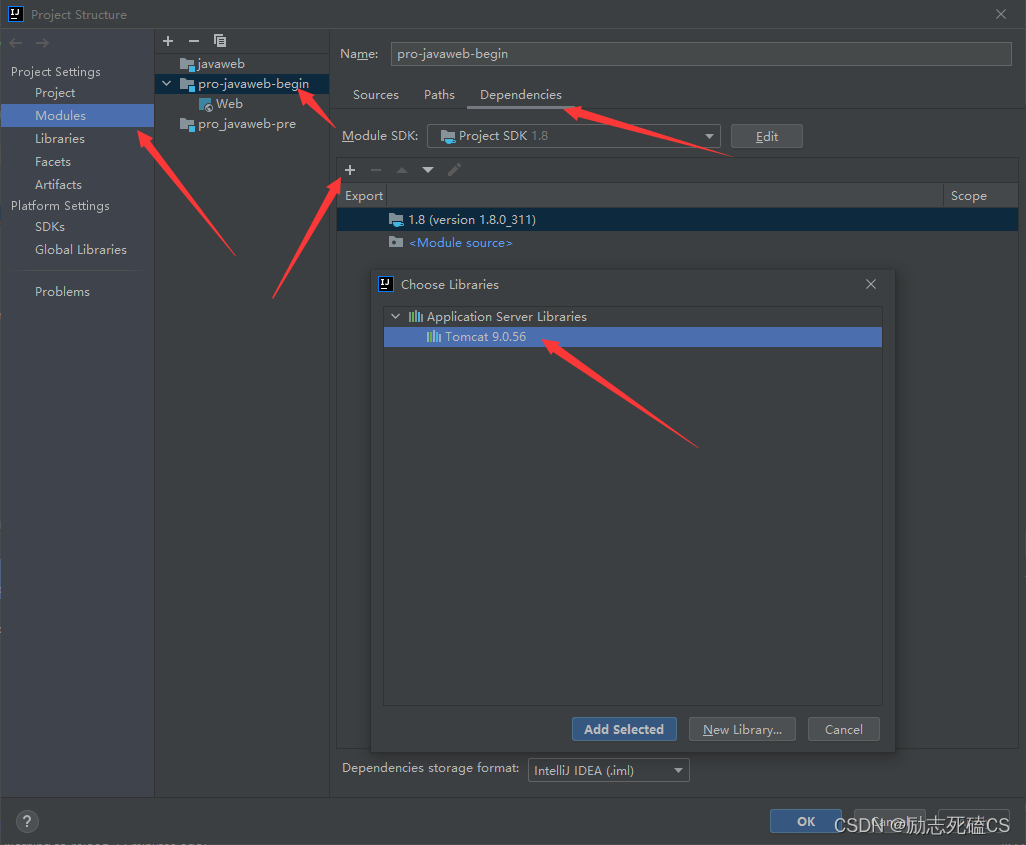Open Facets settings section

[x=77, y=162]
